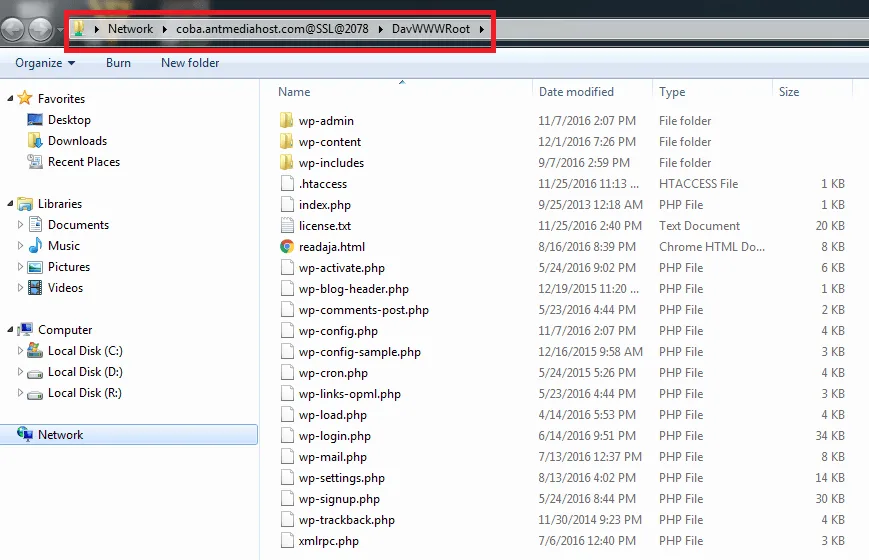Select the wp-admin folder icon
869x560 pixels.
click(286, 121)
